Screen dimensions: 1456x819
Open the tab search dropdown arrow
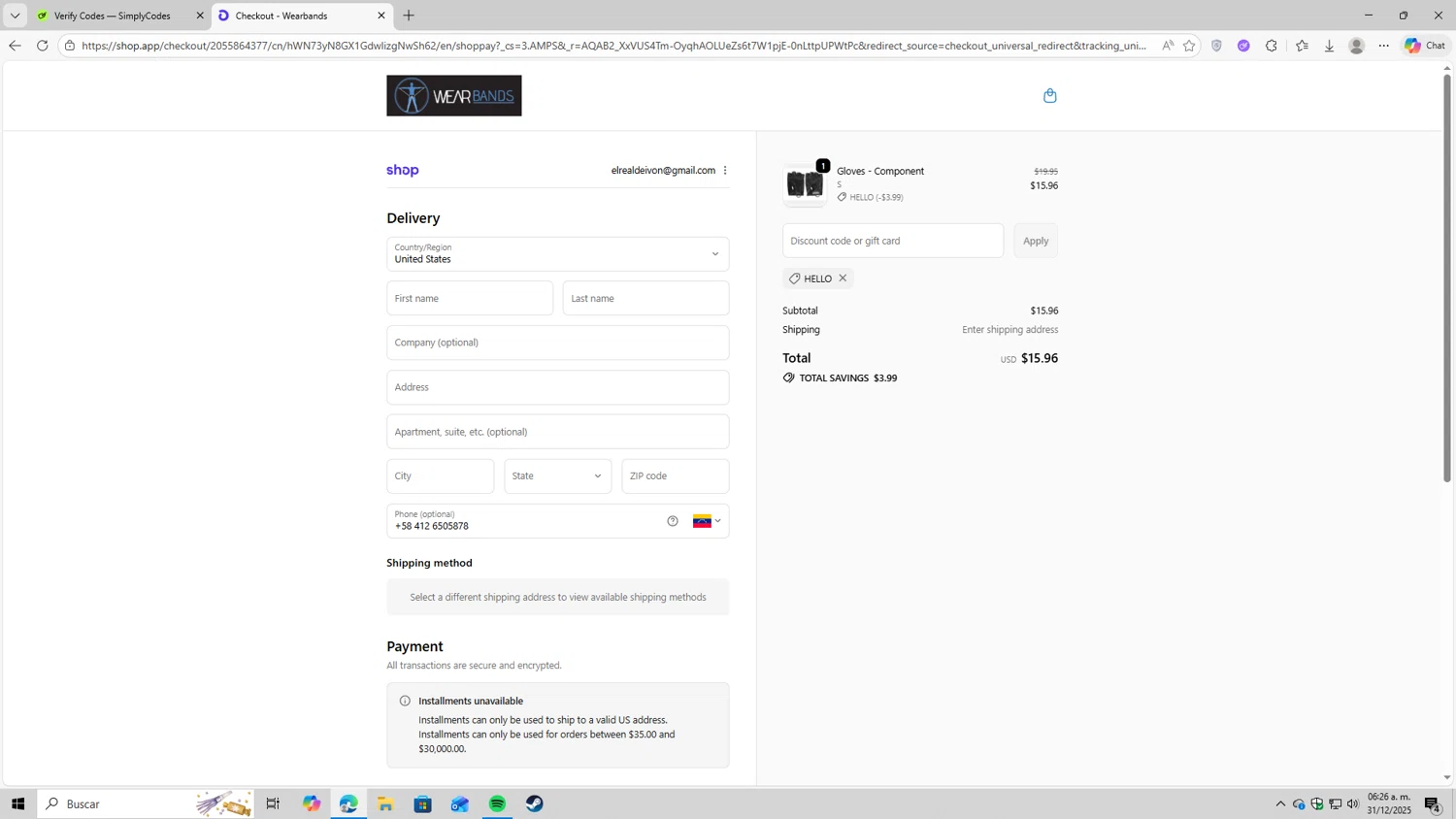click(x=15, y=16)
